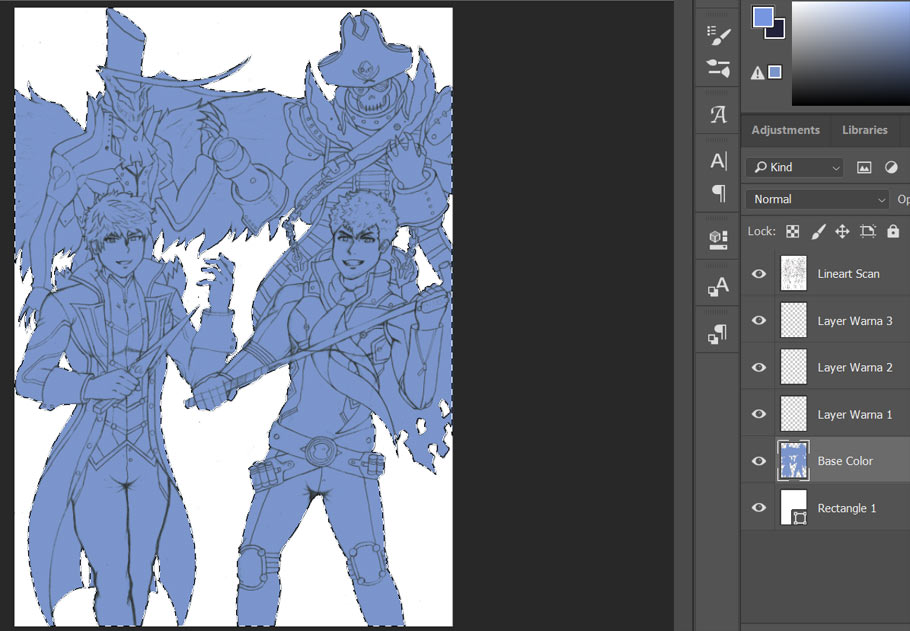The image size is (910, 631).
Task: Hide the Layer Warna 2 layer
Action: [759, 367]
